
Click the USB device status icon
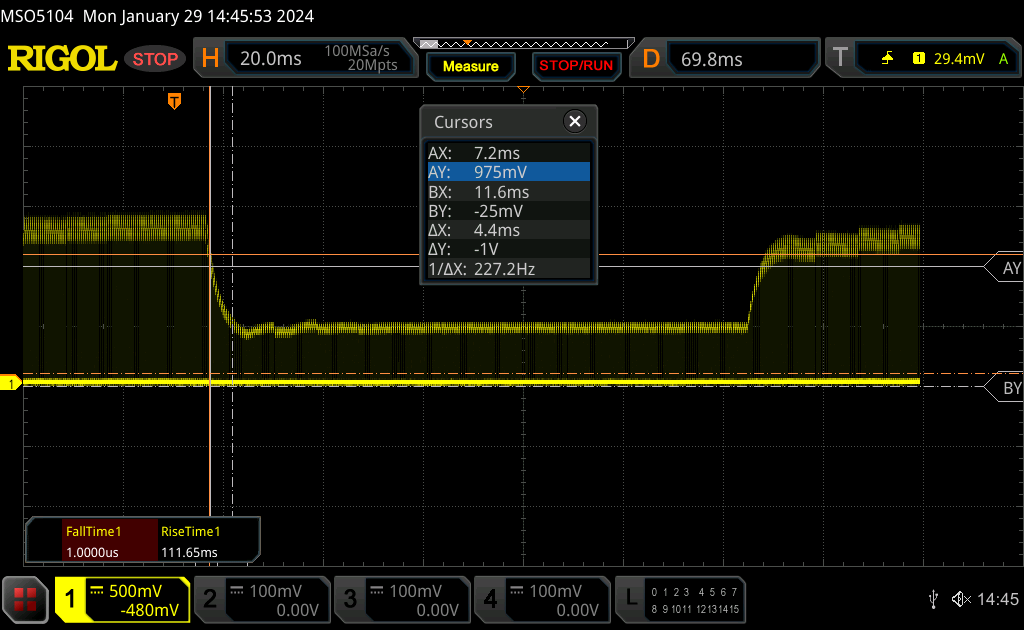click(933, 599)
